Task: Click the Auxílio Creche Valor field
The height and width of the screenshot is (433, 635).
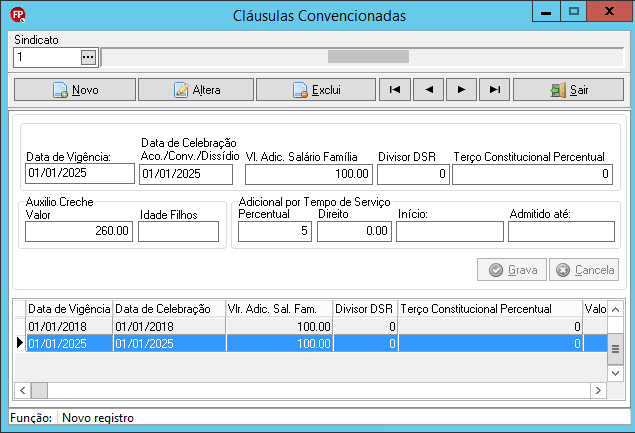Action: point(79,231)
